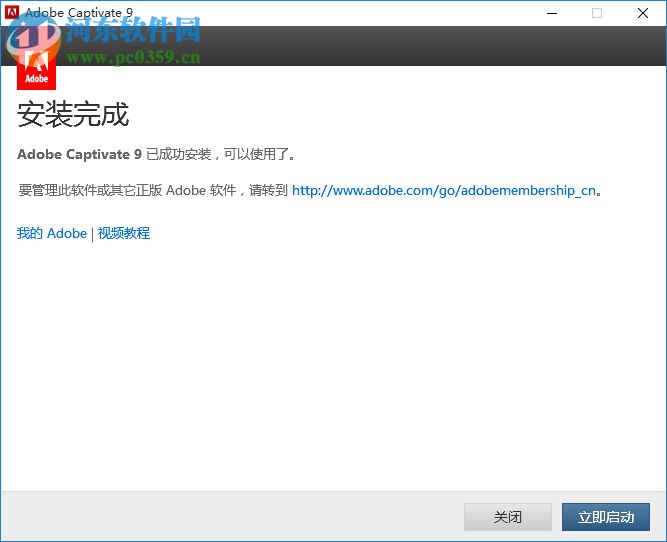Close the installer window with X
The width and height of the screenshot is (667, 542).
click(x=643, y=13)
